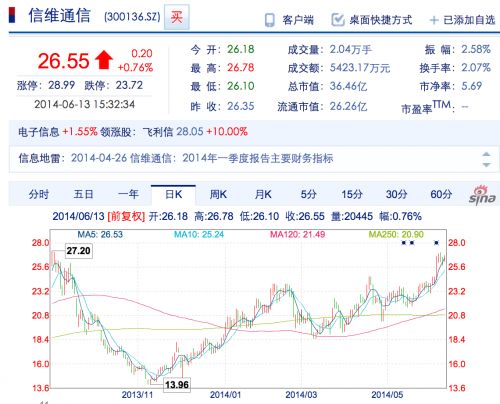Select the 月K chart tab
Image resolution: width=500 pixels, height=404 pixels.
pyautogui.click(x=263, y=194)
